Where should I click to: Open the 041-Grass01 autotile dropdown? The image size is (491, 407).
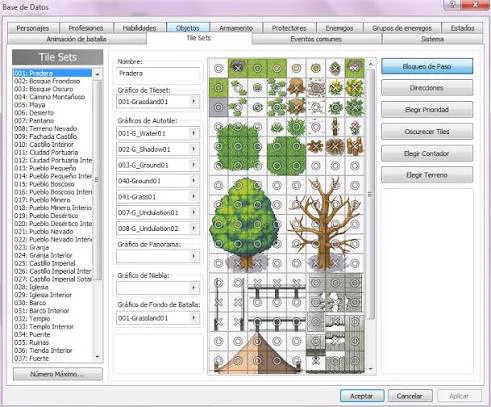pos(194,196)
